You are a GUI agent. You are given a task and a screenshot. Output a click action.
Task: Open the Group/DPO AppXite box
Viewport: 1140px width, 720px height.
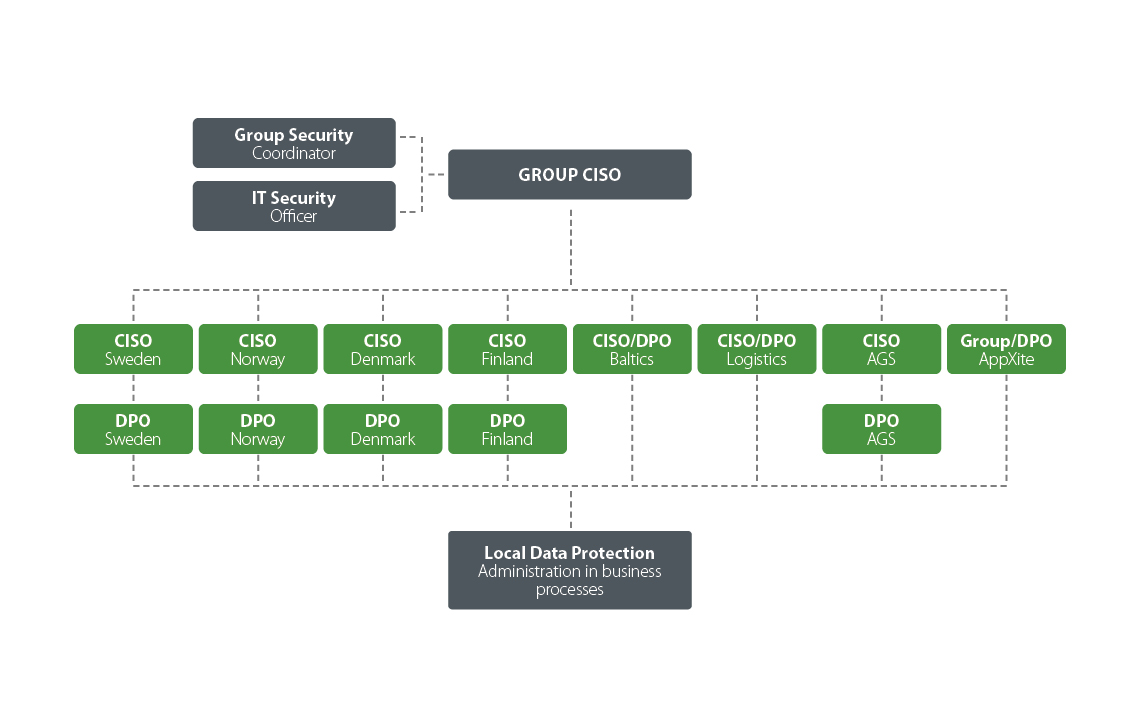point(1006,349)
